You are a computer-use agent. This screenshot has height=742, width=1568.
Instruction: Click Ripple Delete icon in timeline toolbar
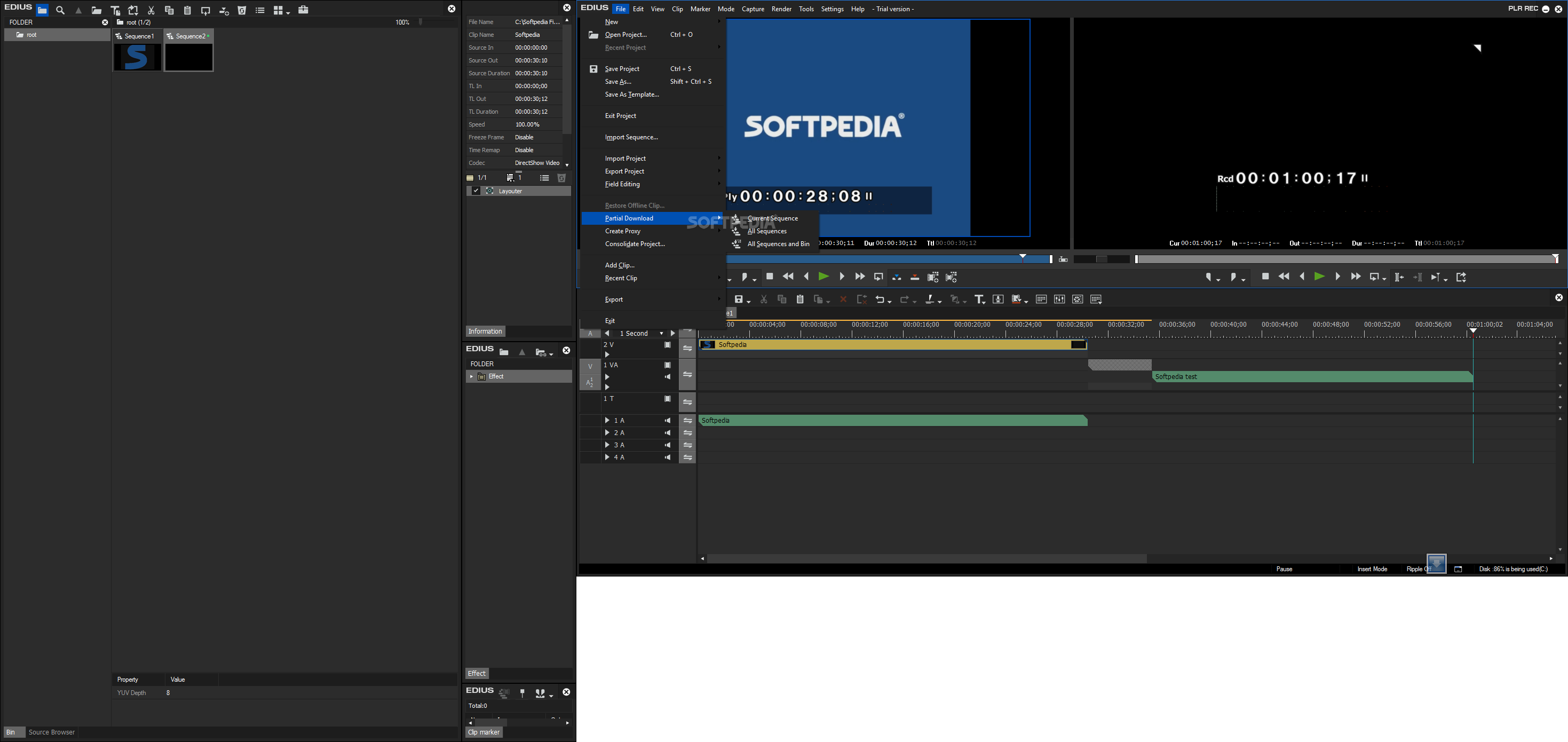click(x=862, y=299)
